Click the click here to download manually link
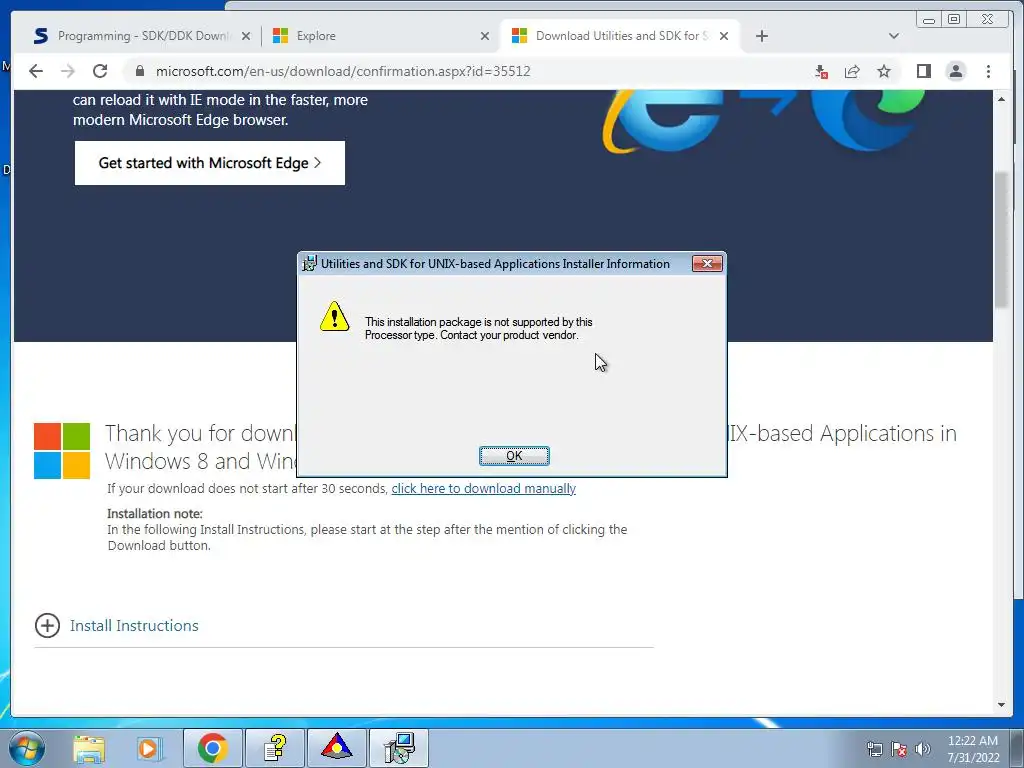1024x768 pixels. [483, 488]
